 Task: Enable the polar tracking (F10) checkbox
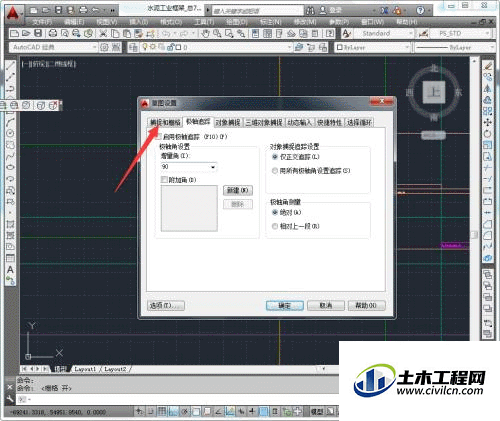(159, 136)
